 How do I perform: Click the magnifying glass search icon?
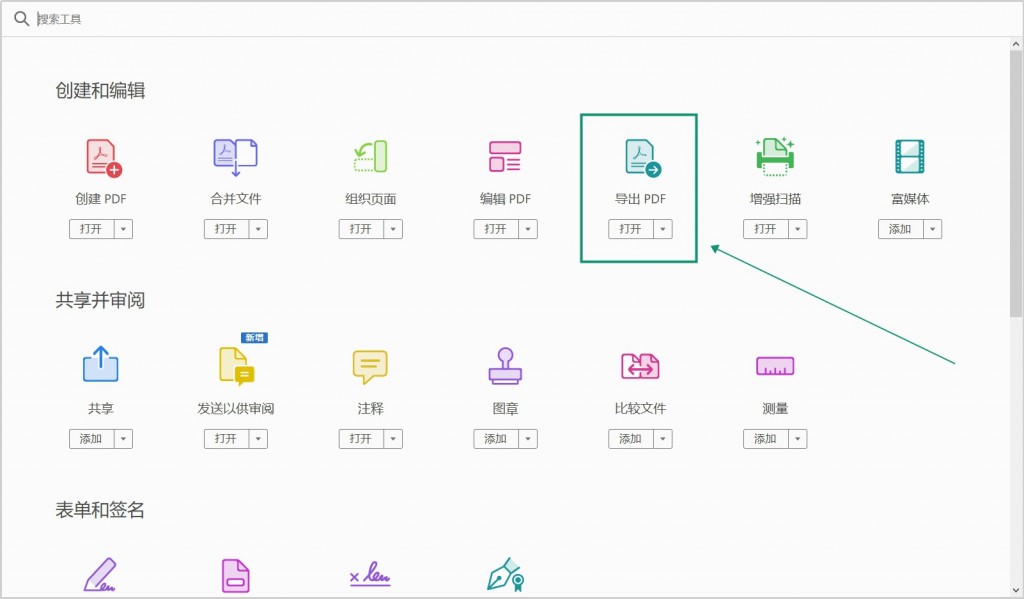[x=22, y=19]
